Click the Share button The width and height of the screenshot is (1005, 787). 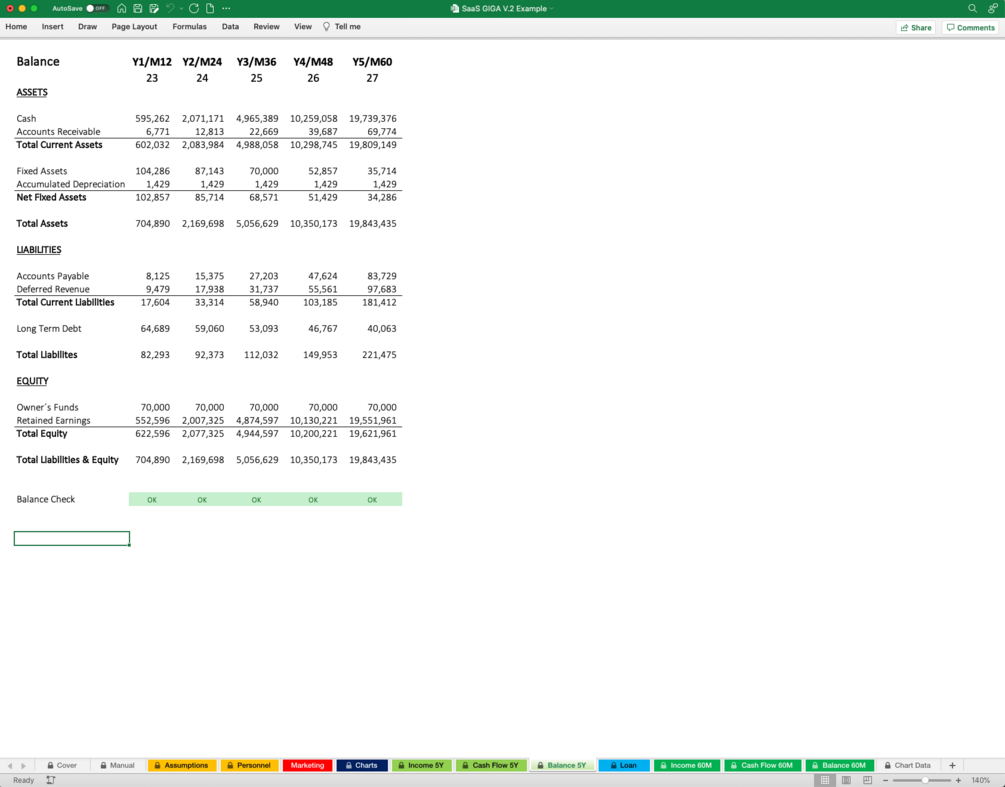point(916,28)
